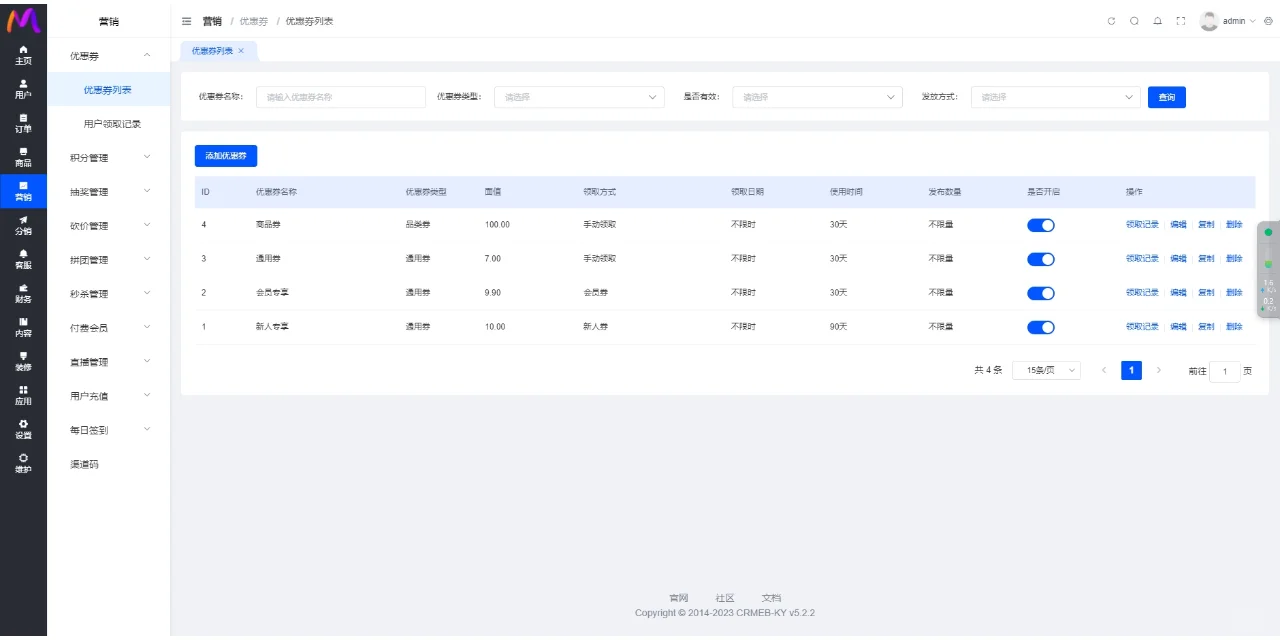This screenshot has width=1280, height=640.
Task: Focus the 优惠券名称 input field
Action: 341,97
